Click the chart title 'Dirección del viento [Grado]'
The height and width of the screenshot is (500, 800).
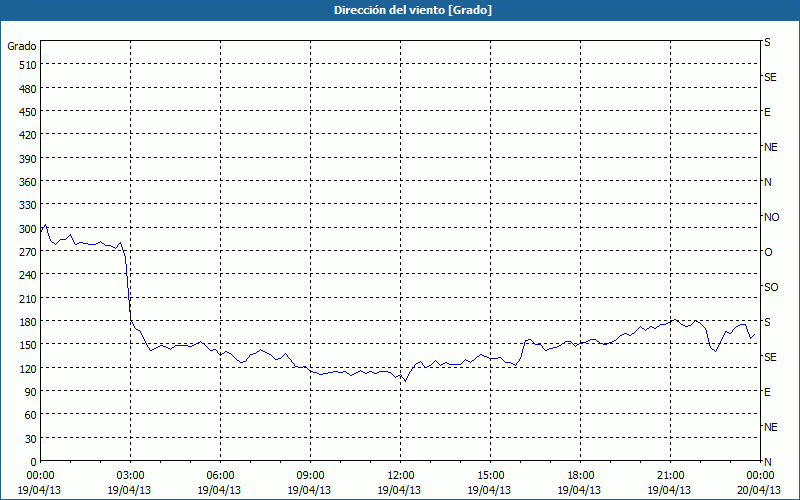(x=413, y=10)
